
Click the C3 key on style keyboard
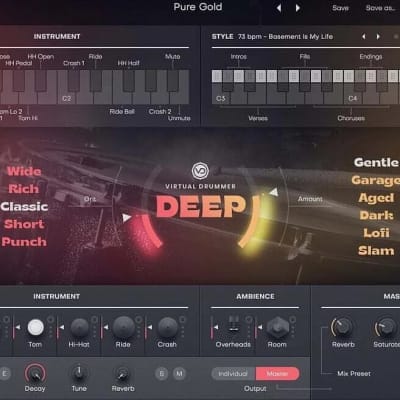pos(221,93)
